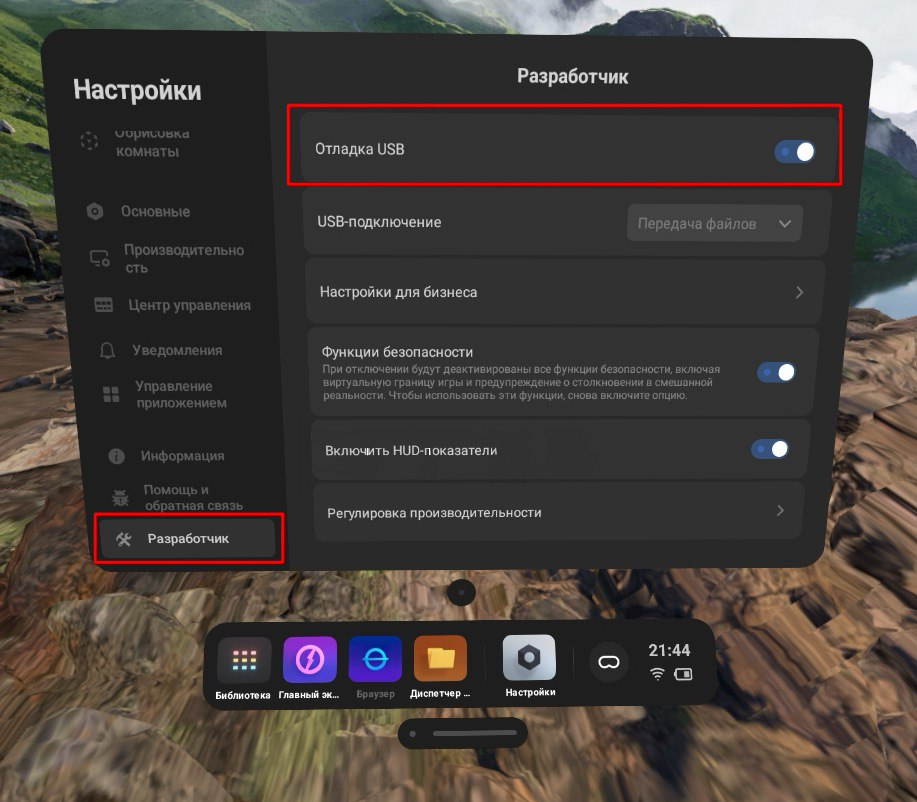This screenshot has height=802, width=917.
Task: Turn off Функции безопасности switch
Action: (776, 372)
